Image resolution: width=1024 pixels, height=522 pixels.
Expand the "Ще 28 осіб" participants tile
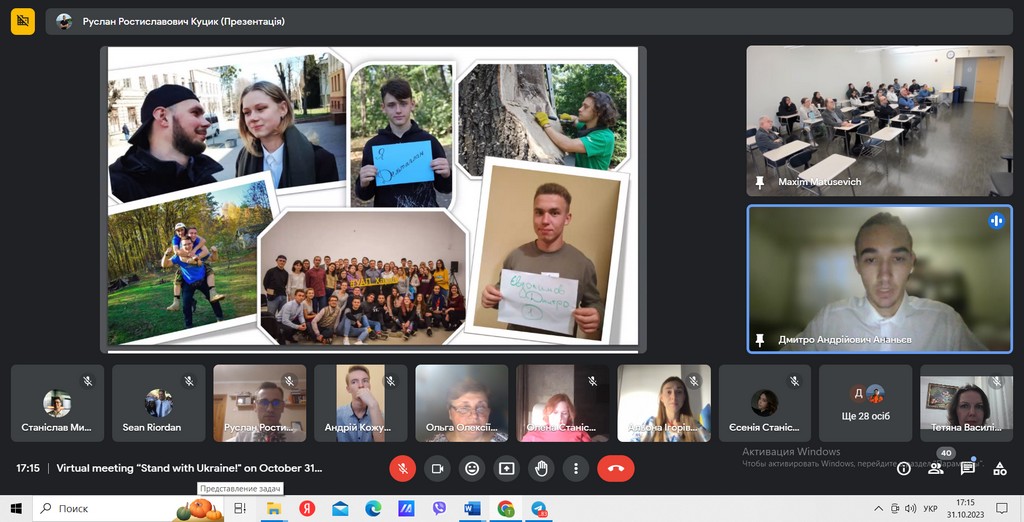click(867, 403)
